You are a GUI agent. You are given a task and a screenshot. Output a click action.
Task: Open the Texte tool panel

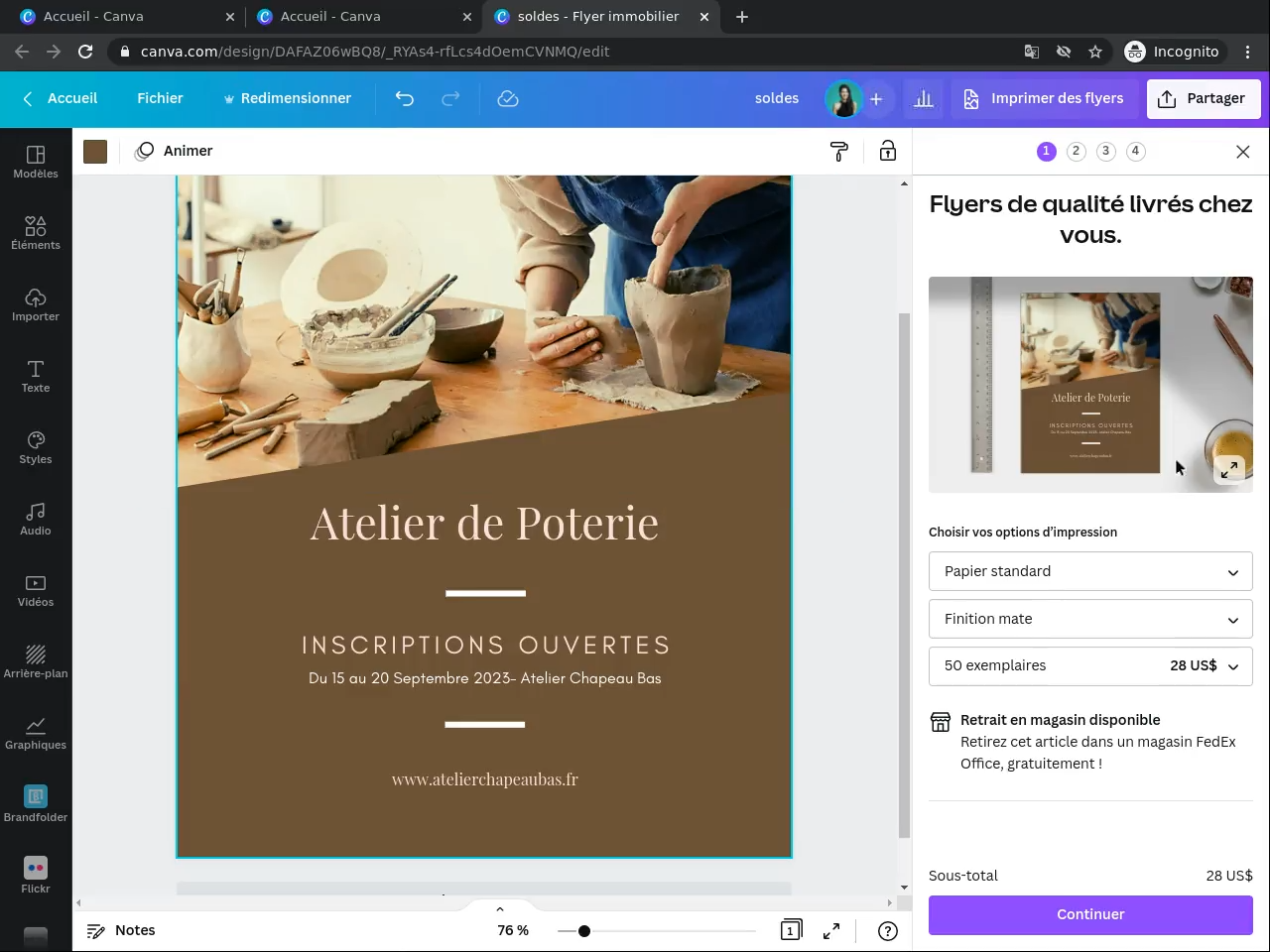36,376
